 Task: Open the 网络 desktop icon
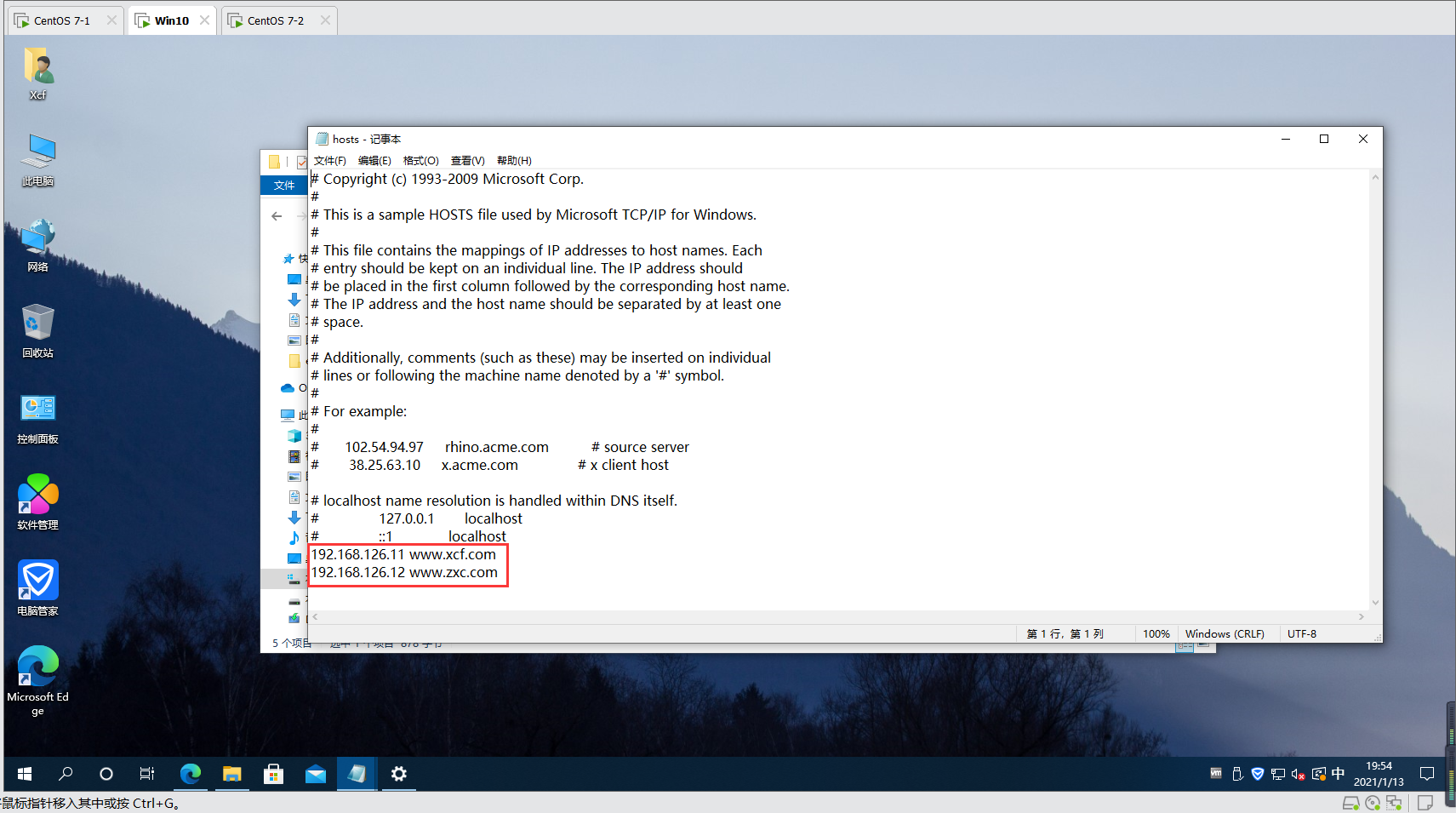point(37,245)
